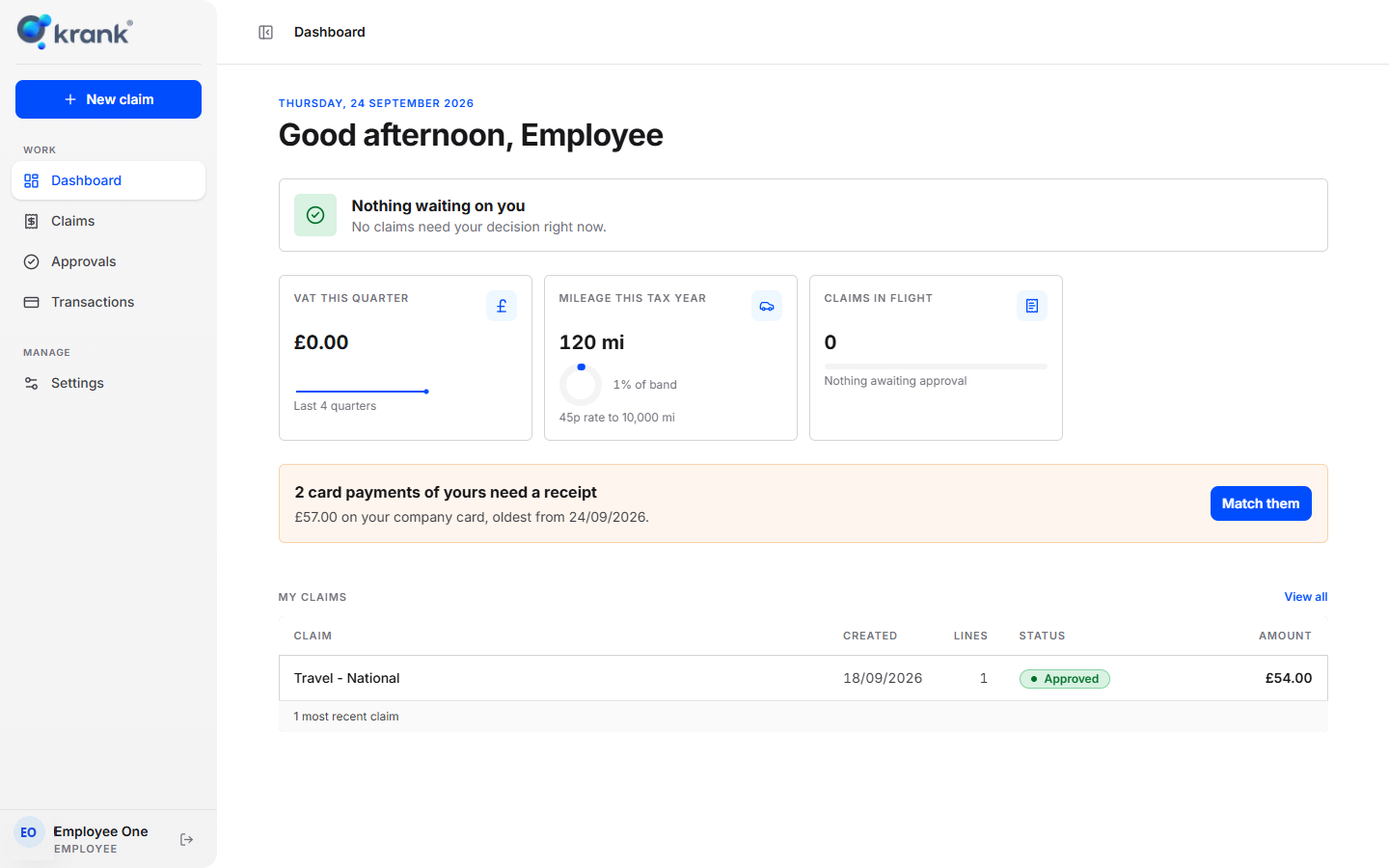The width and height of the screenshot is (1389, 868).
Task: Click the green check icon in Nothing waiting banner
Action: (315, 215)
